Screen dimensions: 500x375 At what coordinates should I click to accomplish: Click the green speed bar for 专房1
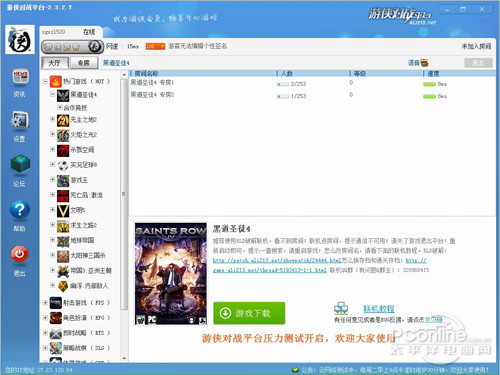429,84
